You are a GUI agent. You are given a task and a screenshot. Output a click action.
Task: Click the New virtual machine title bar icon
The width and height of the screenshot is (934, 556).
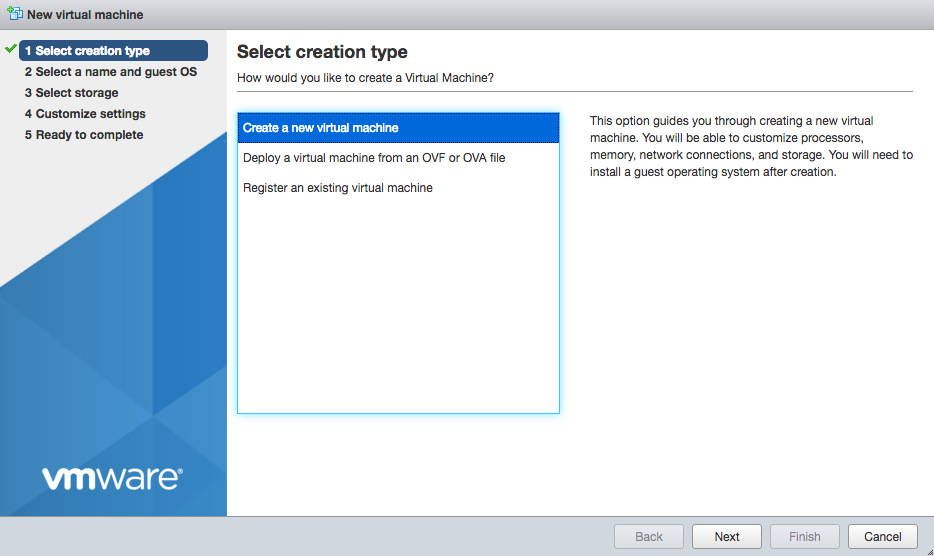(x=15, y=14)
